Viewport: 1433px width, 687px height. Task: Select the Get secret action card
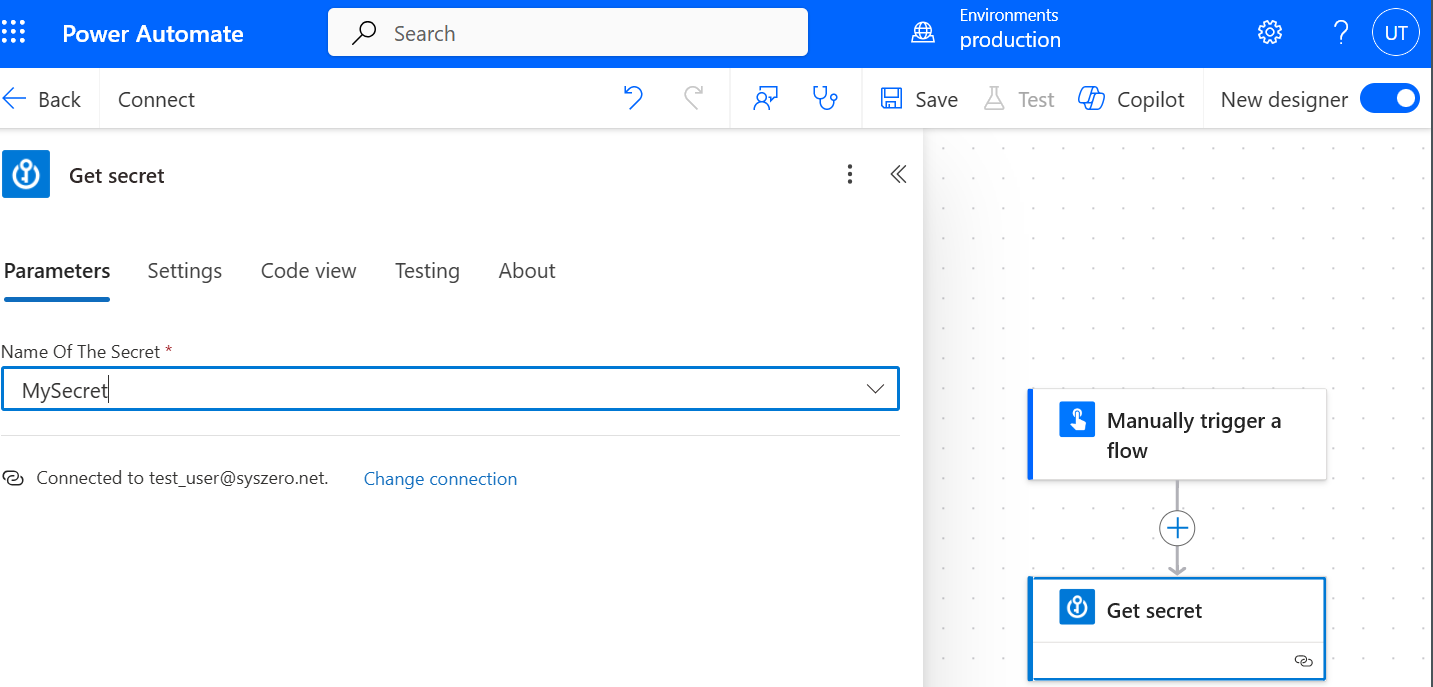(1178, 629)
